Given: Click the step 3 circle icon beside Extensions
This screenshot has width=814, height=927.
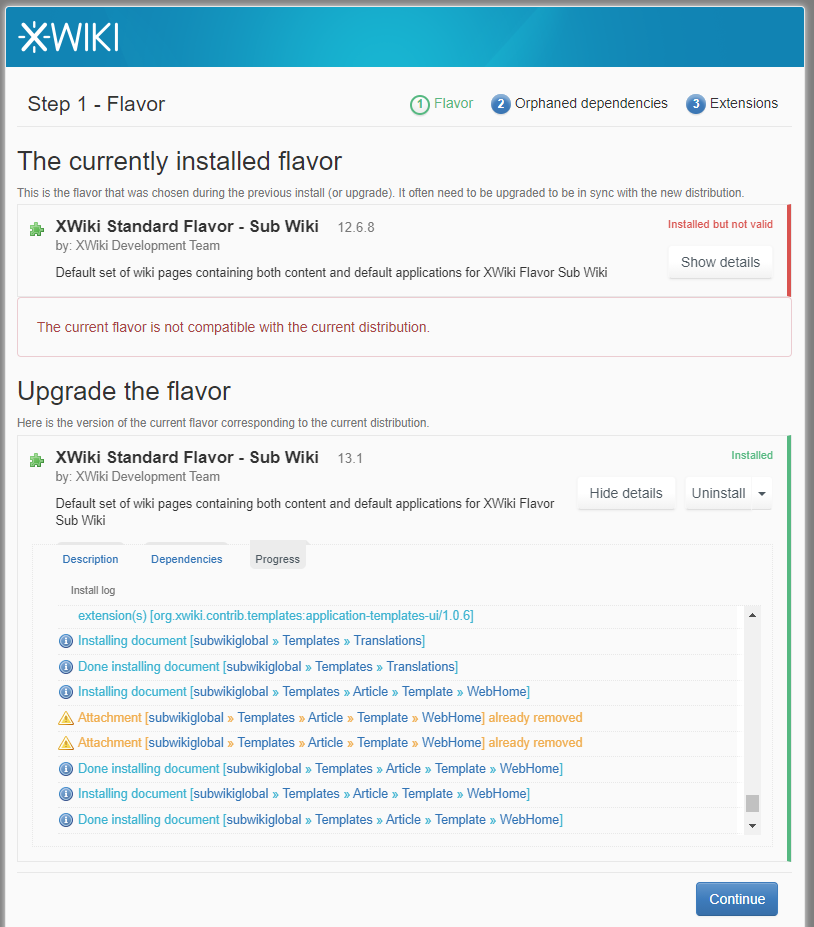Looking at the screenshot, I should click(696, 105).
